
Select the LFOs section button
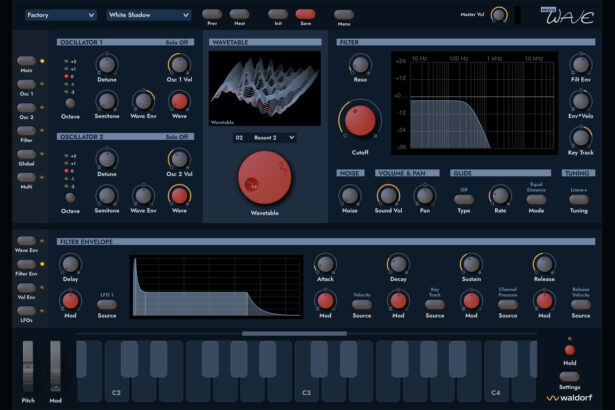click(x=26, y=311)
